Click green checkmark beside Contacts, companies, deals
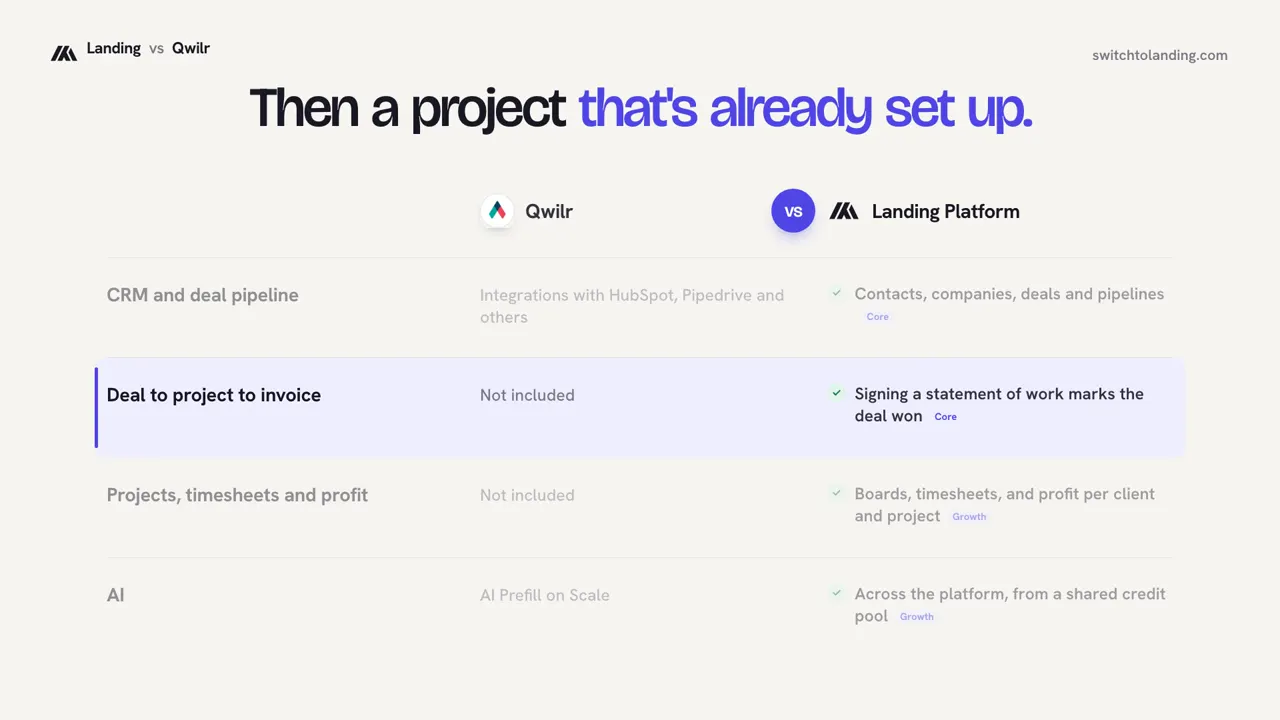1280x720 pixels. pyautogui.click(x=837, y=293)
